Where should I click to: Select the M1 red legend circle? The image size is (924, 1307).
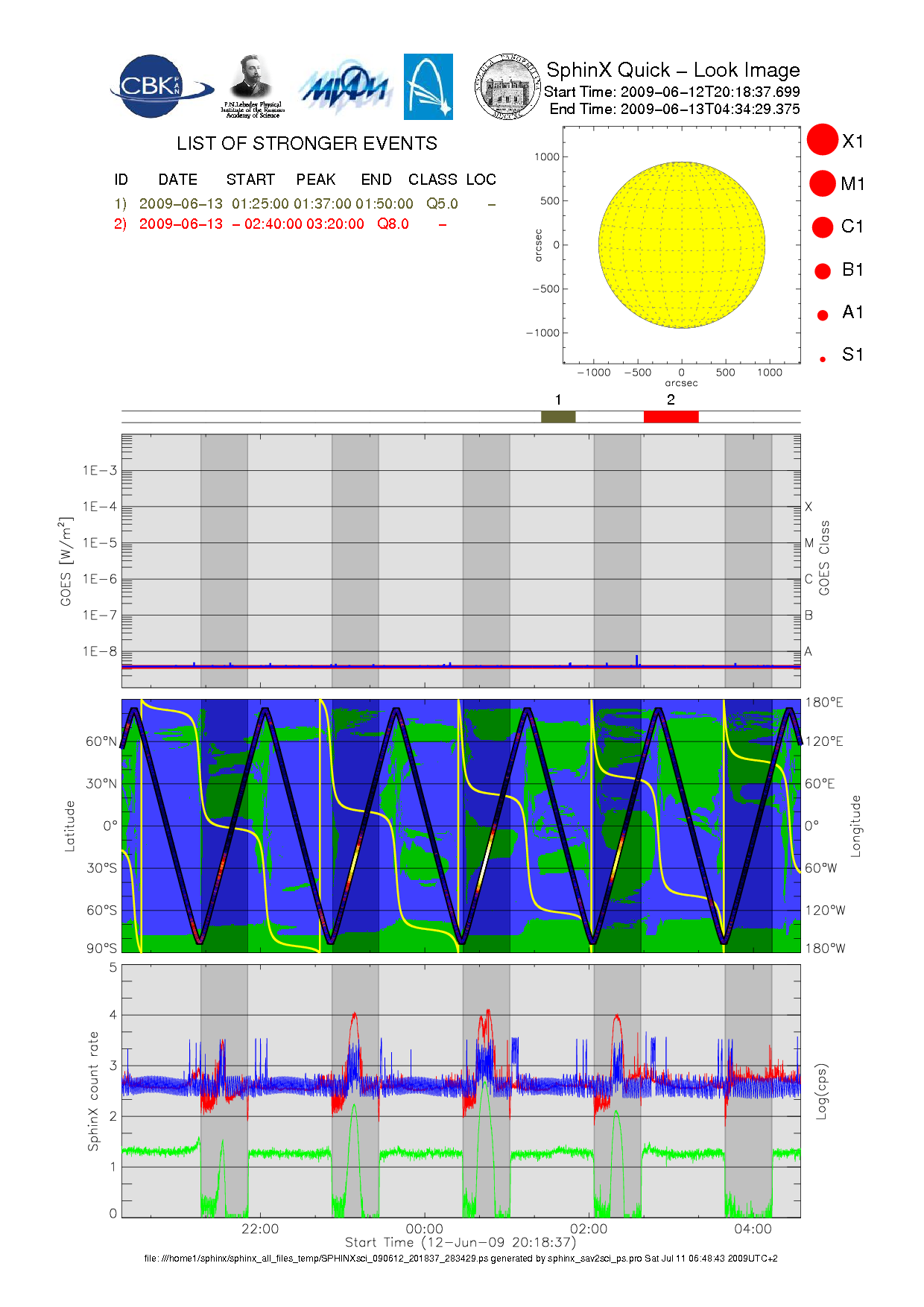pyautogui.click(x=823, y=183)
